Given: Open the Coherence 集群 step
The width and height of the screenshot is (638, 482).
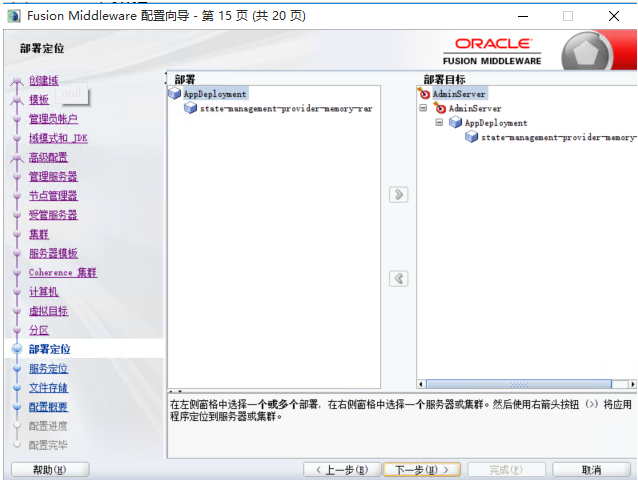Looking at the screenshot, I should tap(63, 273).
